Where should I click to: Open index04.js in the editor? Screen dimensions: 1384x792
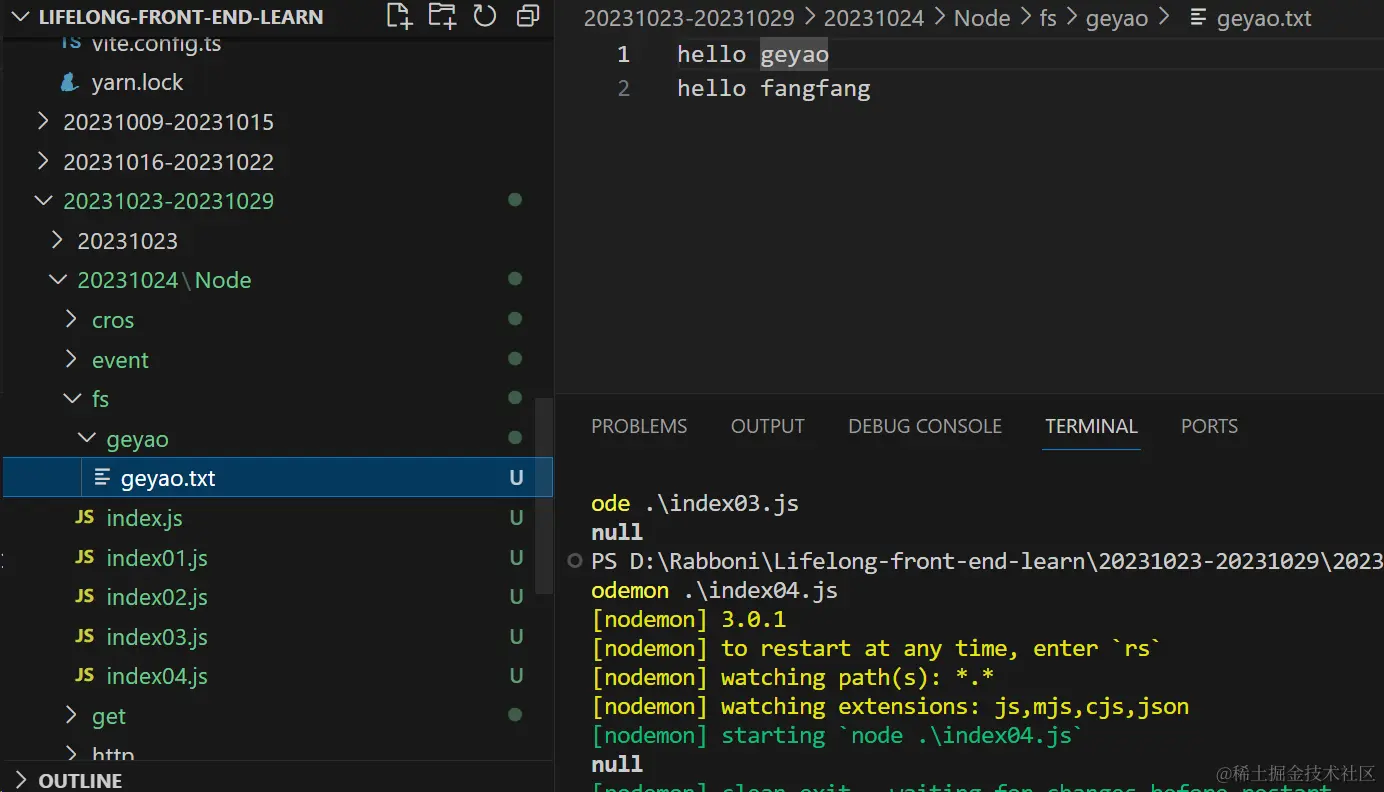(157, 676)
